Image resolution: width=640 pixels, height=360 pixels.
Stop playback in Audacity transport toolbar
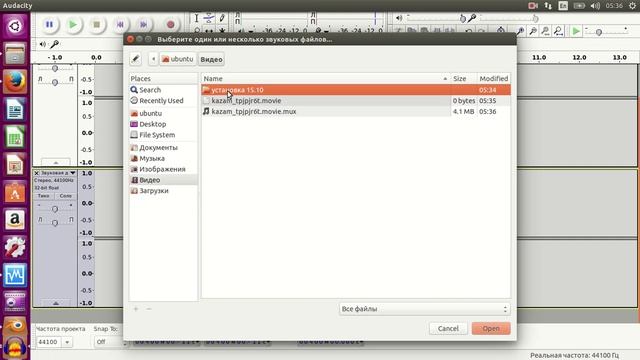click(x=97, y=24)
